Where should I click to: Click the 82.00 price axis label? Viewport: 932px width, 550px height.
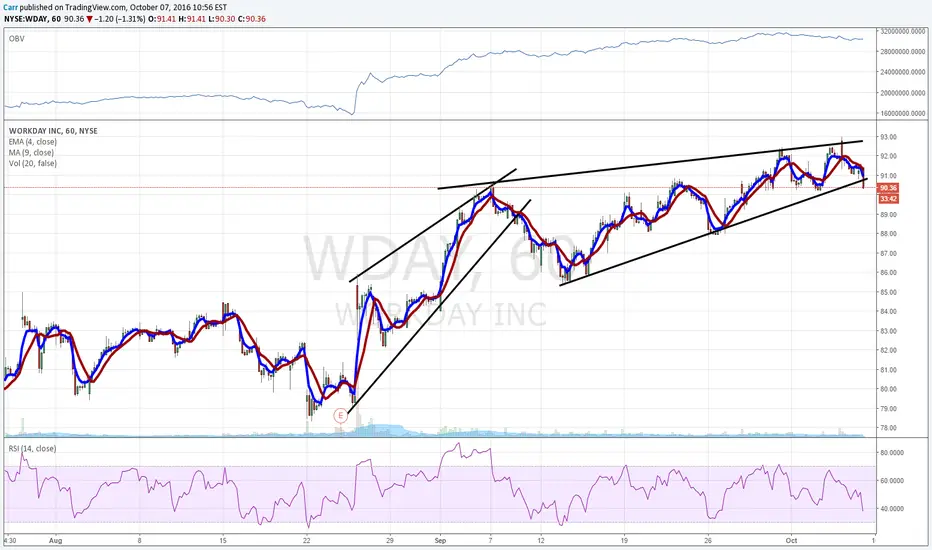pyautogui.click(x=889, y=350)
